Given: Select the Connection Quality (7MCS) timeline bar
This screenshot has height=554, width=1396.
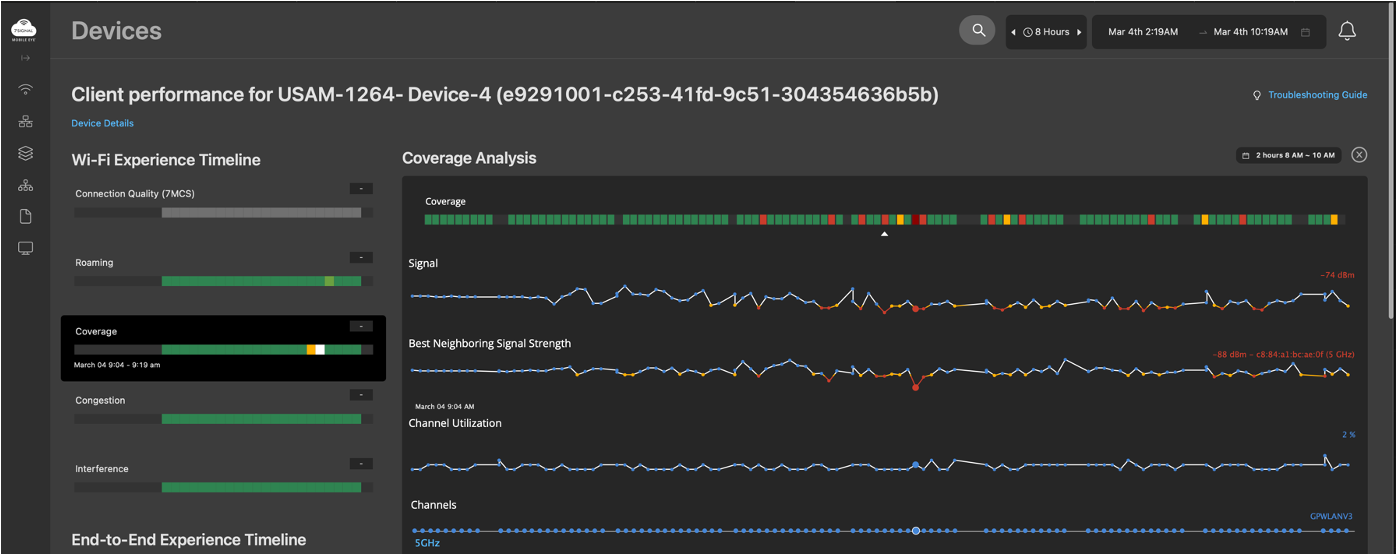Looking at the screenshot, I should tap(224, 212).
